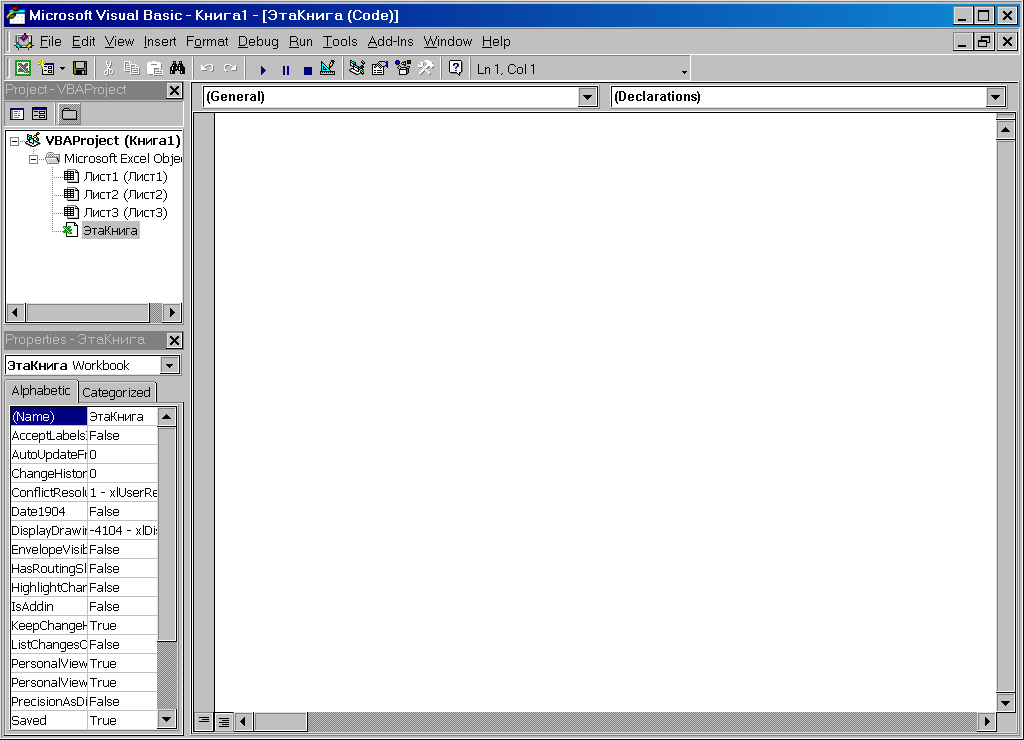The height and width of the screenshot is (740, 1024).
Task: Open Properties Window toolbar icon
Action: (x=379, y=68)
